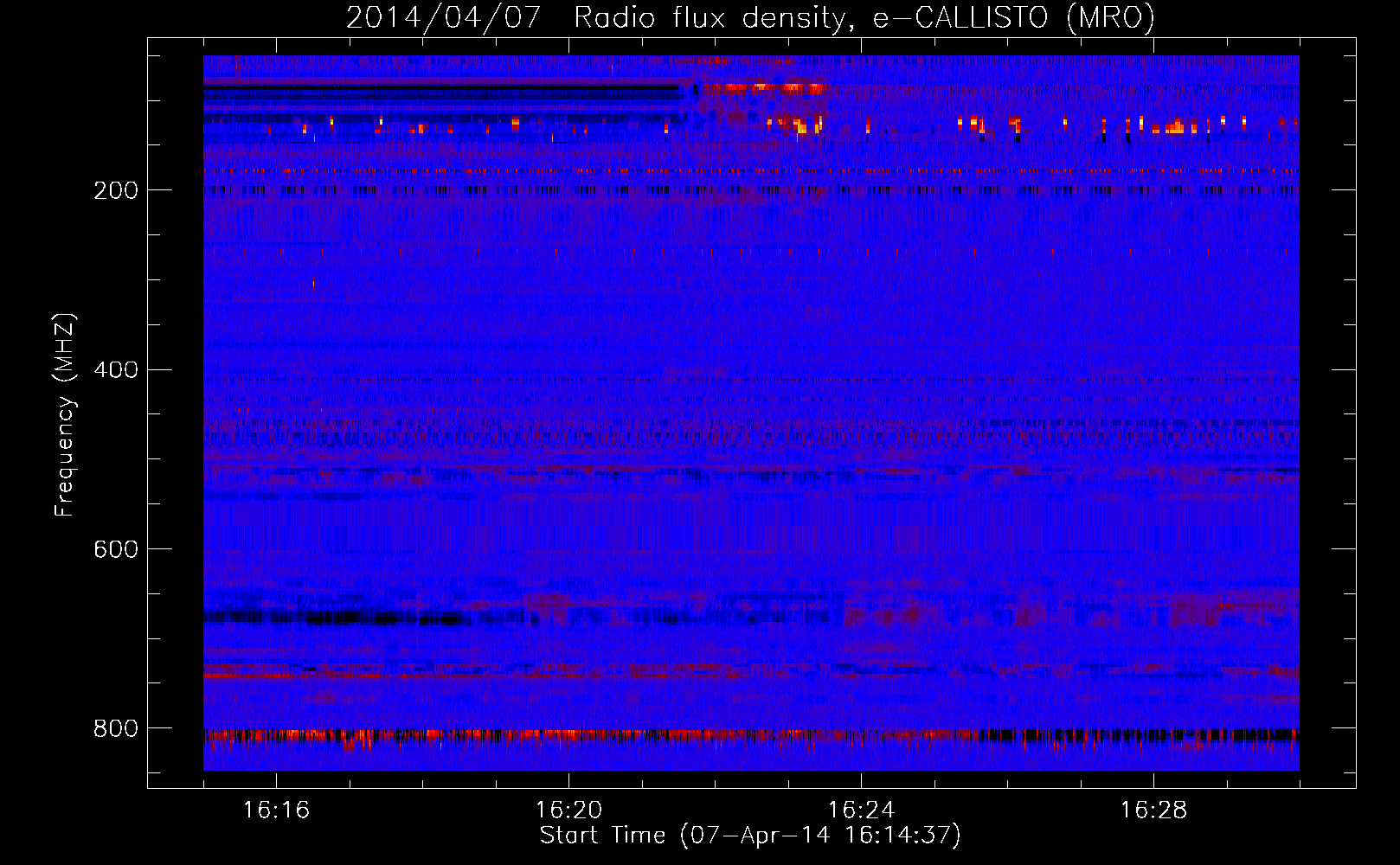Viewport: 1400px width, 865px height.
Task: Click the 16:28 time tick label
Action: point(1153,811)
